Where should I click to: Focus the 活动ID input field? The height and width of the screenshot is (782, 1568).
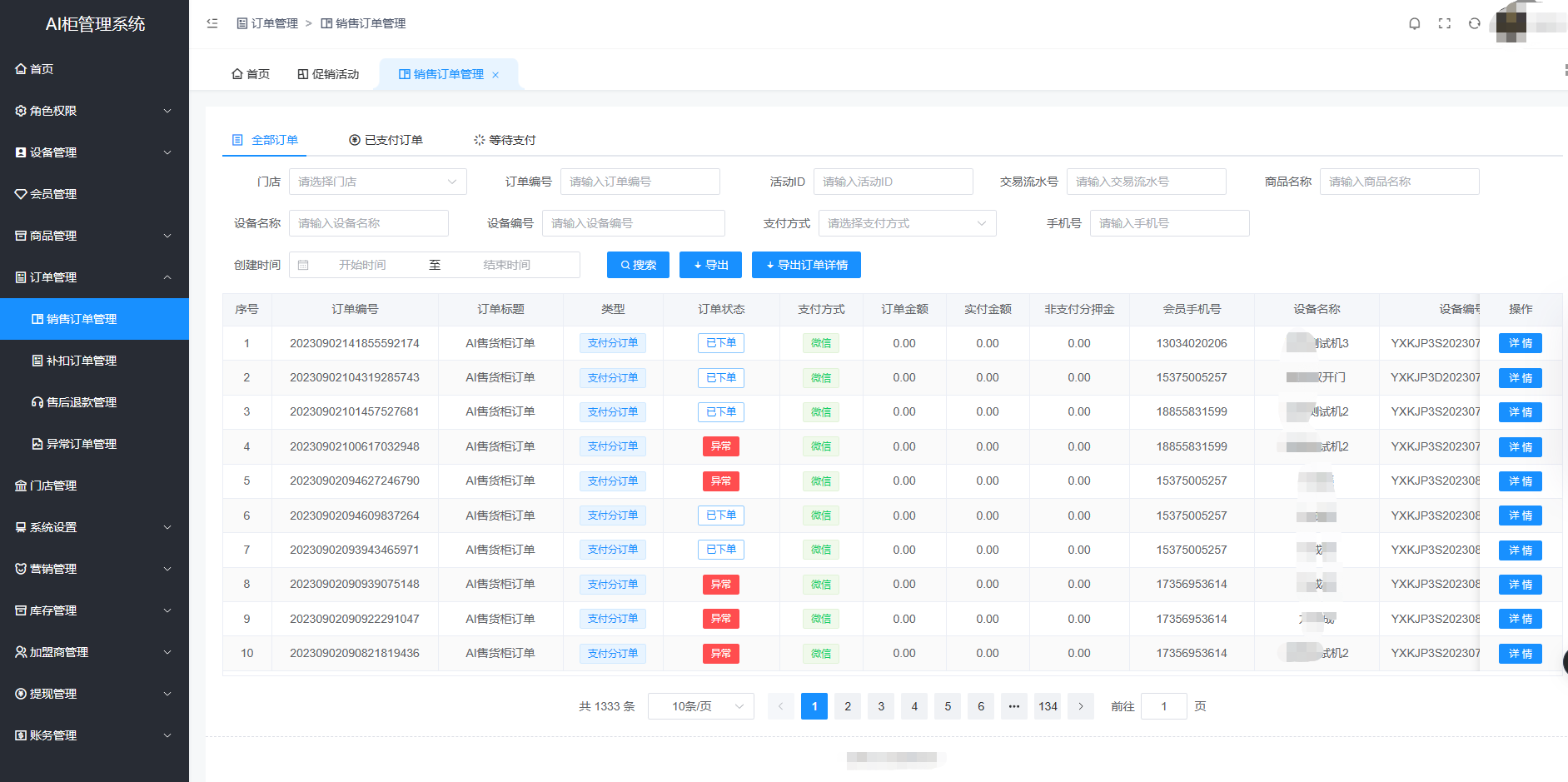[x=894, y=182]
